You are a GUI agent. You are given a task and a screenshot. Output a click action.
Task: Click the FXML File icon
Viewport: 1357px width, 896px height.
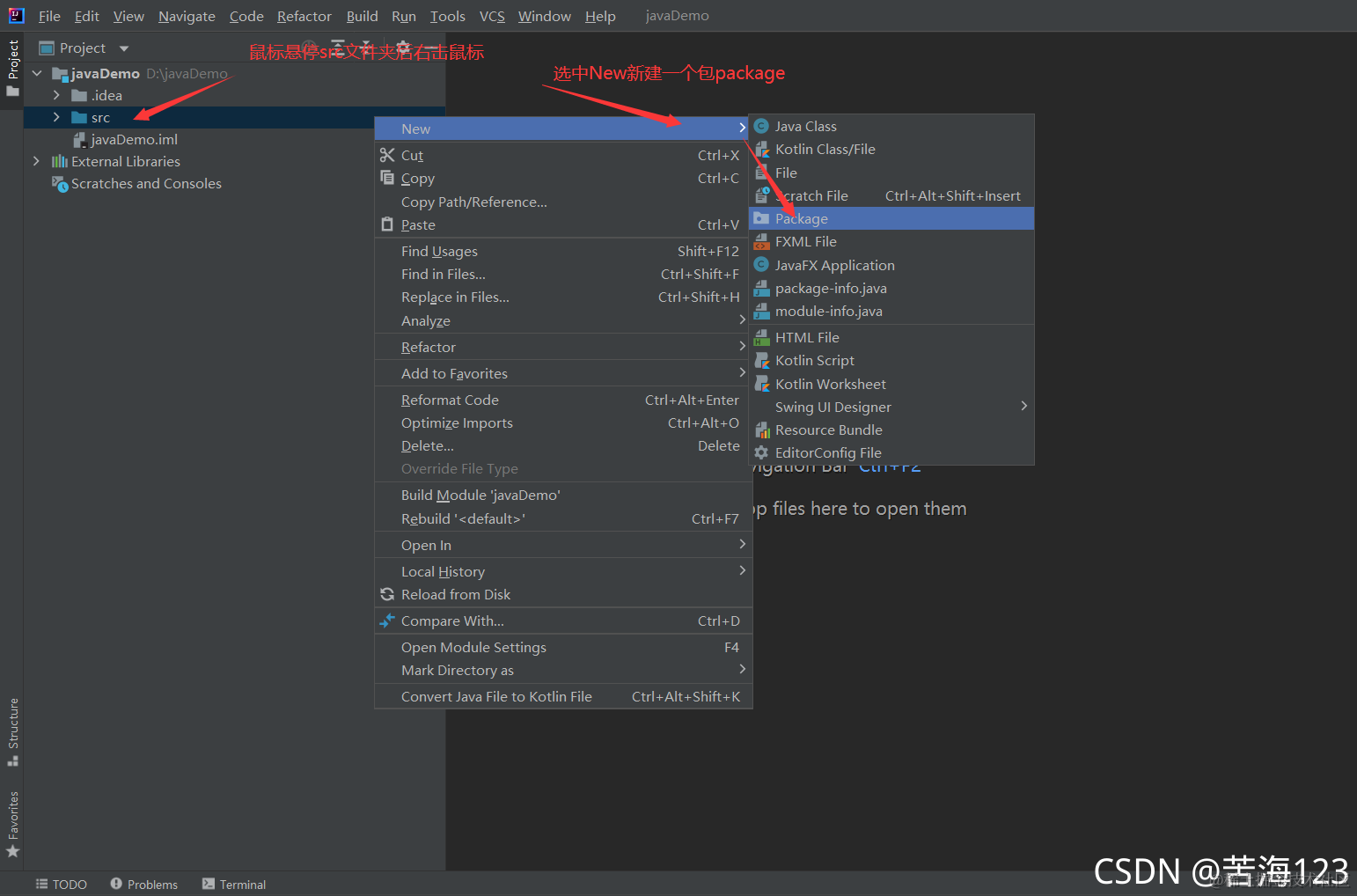click(x=762, y=241)
